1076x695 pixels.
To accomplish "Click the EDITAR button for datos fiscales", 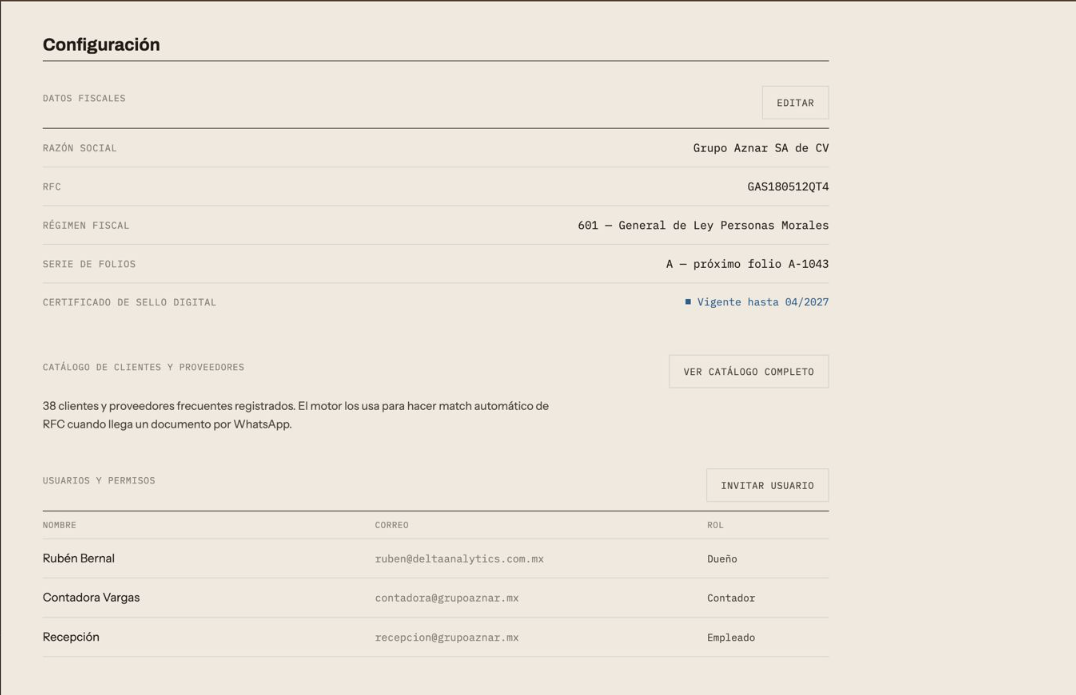I will point(795,103).
